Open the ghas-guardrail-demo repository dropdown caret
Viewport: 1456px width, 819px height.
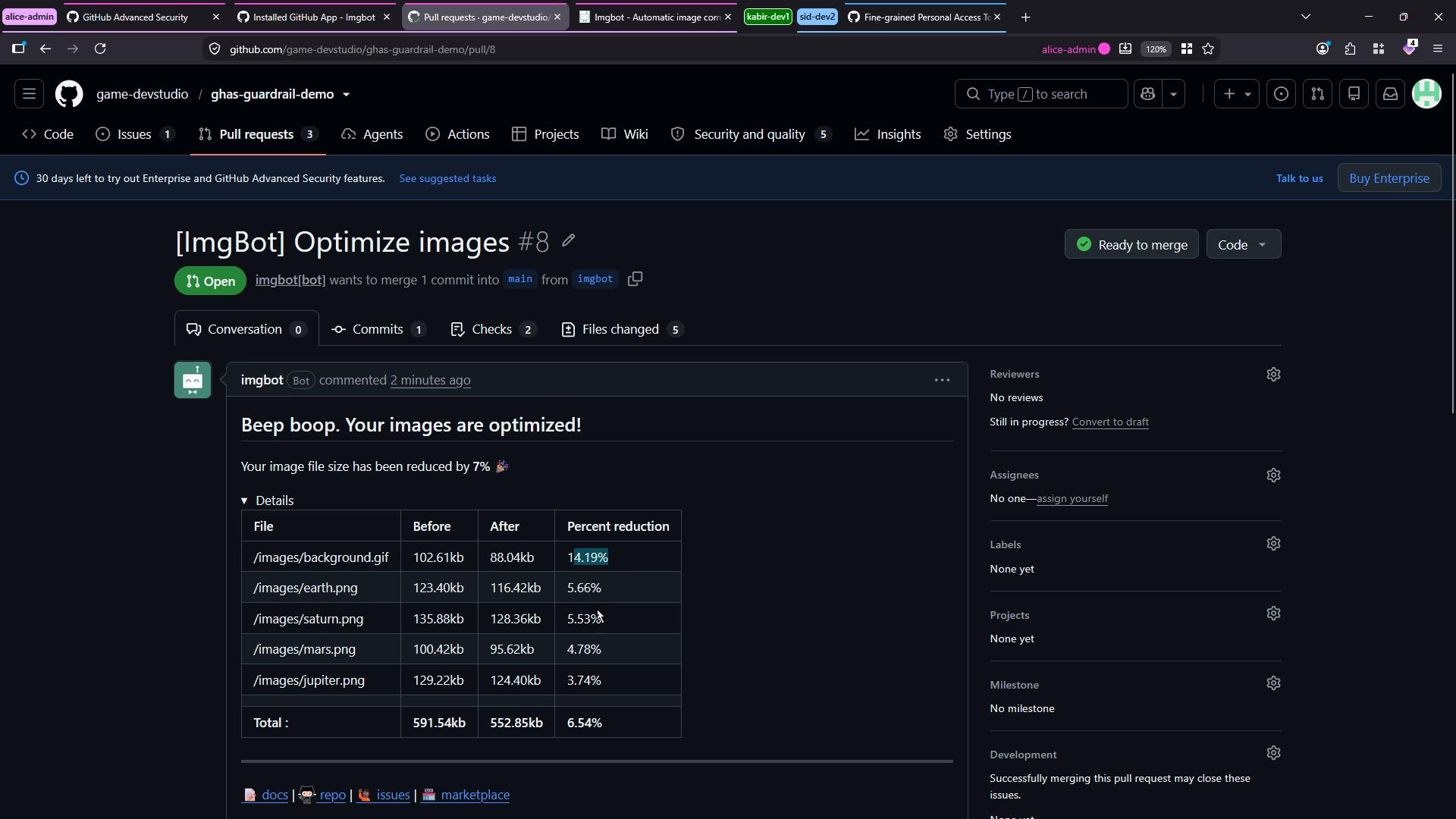[x=347, y=95]
